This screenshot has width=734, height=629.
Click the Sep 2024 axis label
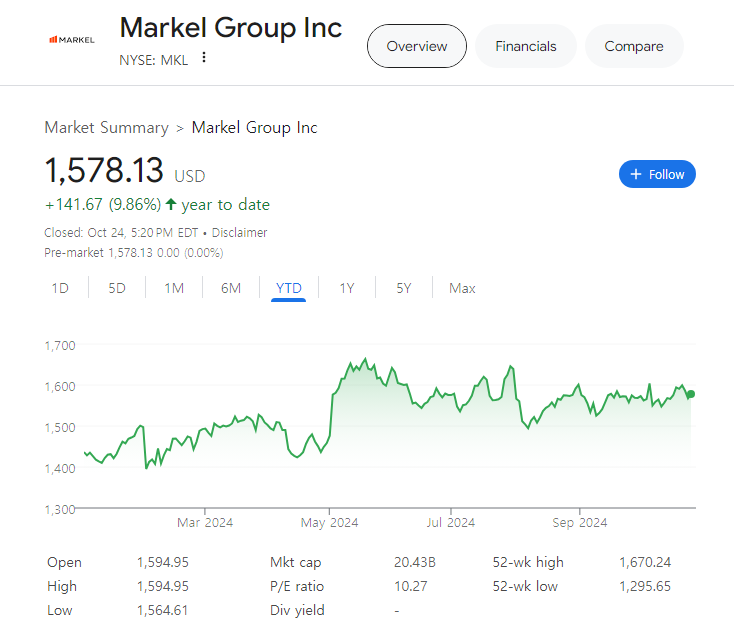click(x=580, y=522)
